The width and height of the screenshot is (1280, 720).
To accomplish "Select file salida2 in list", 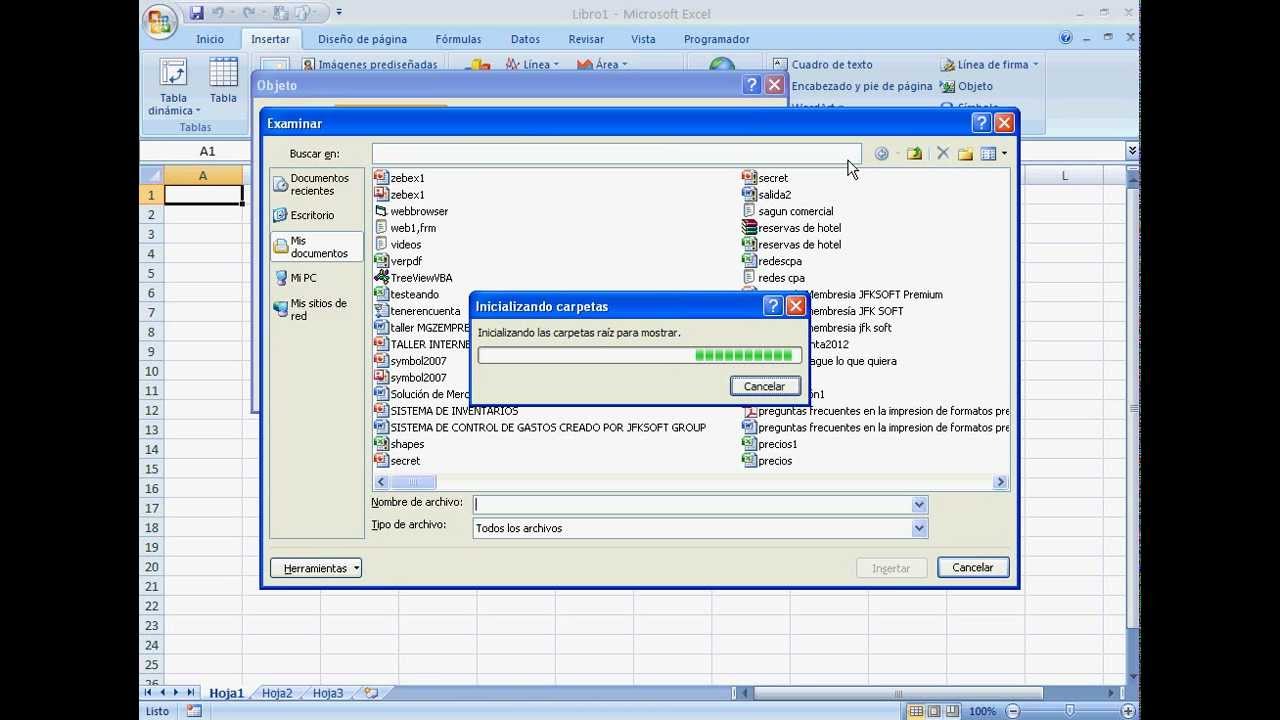I will click(x=767, y=195).
